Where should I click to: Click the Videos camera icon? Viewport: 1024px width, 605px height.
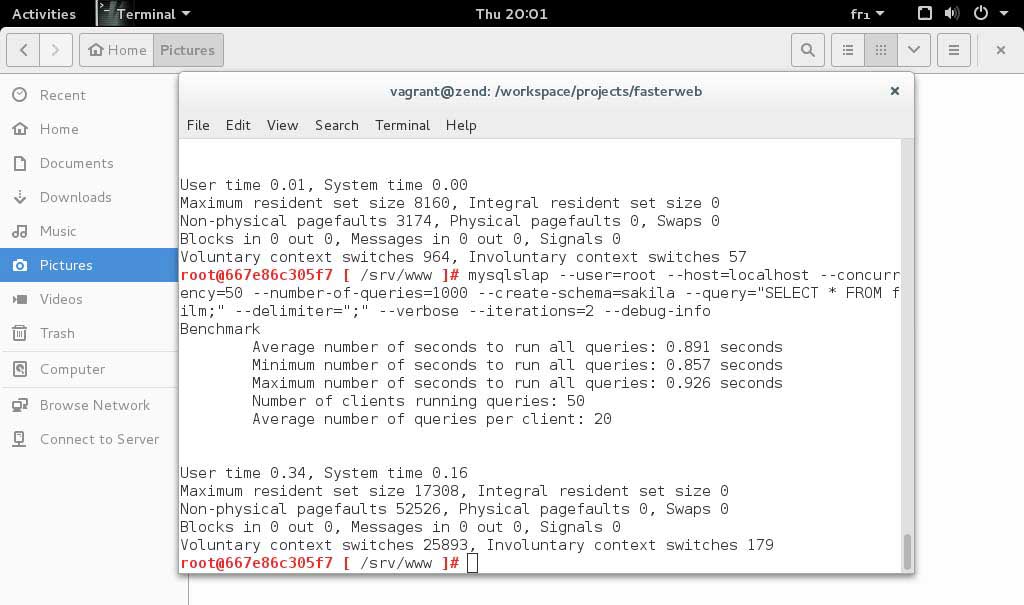(x=20, y=299)
